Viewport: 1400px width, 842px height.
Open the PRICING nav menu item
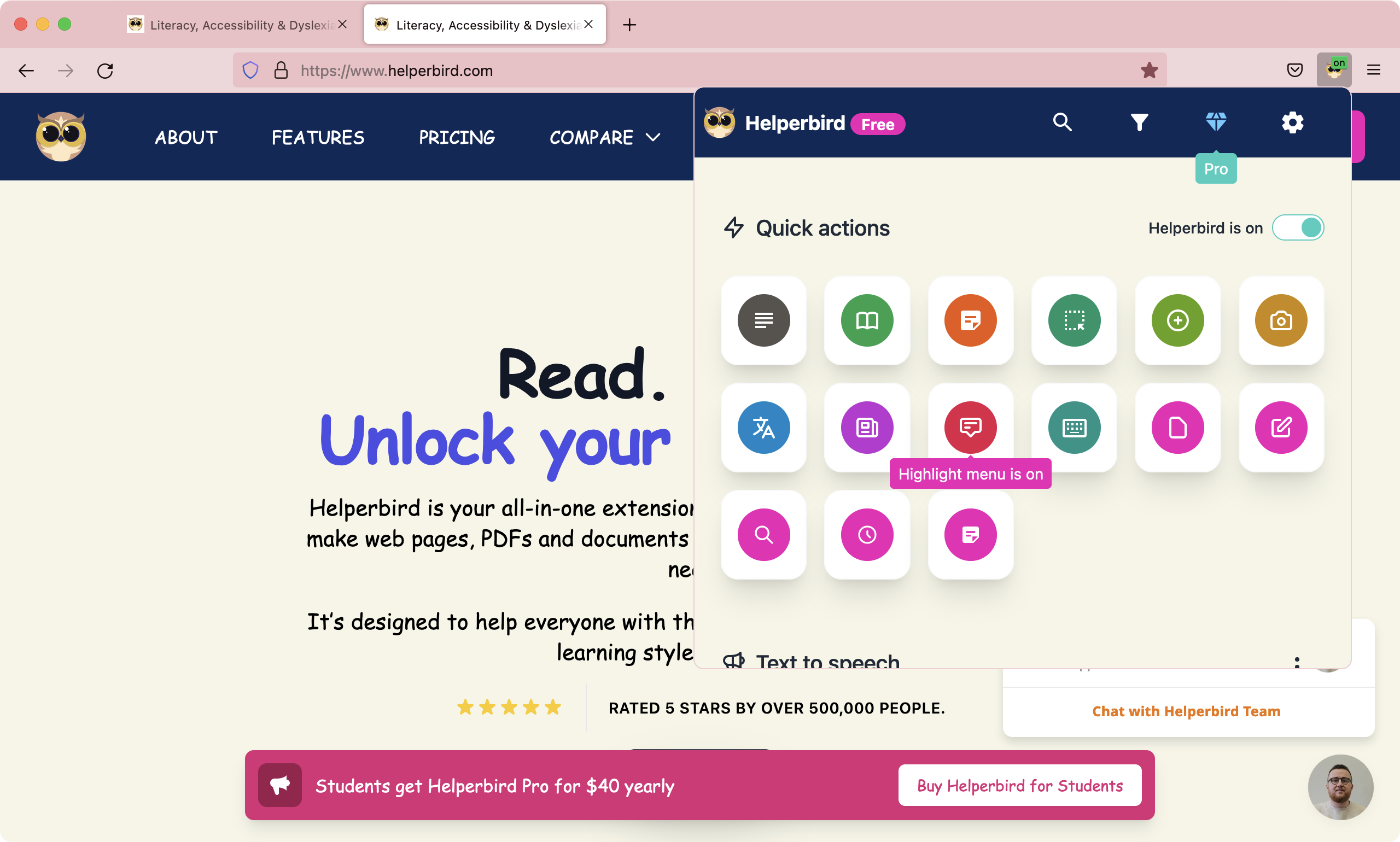coord(457,137)
